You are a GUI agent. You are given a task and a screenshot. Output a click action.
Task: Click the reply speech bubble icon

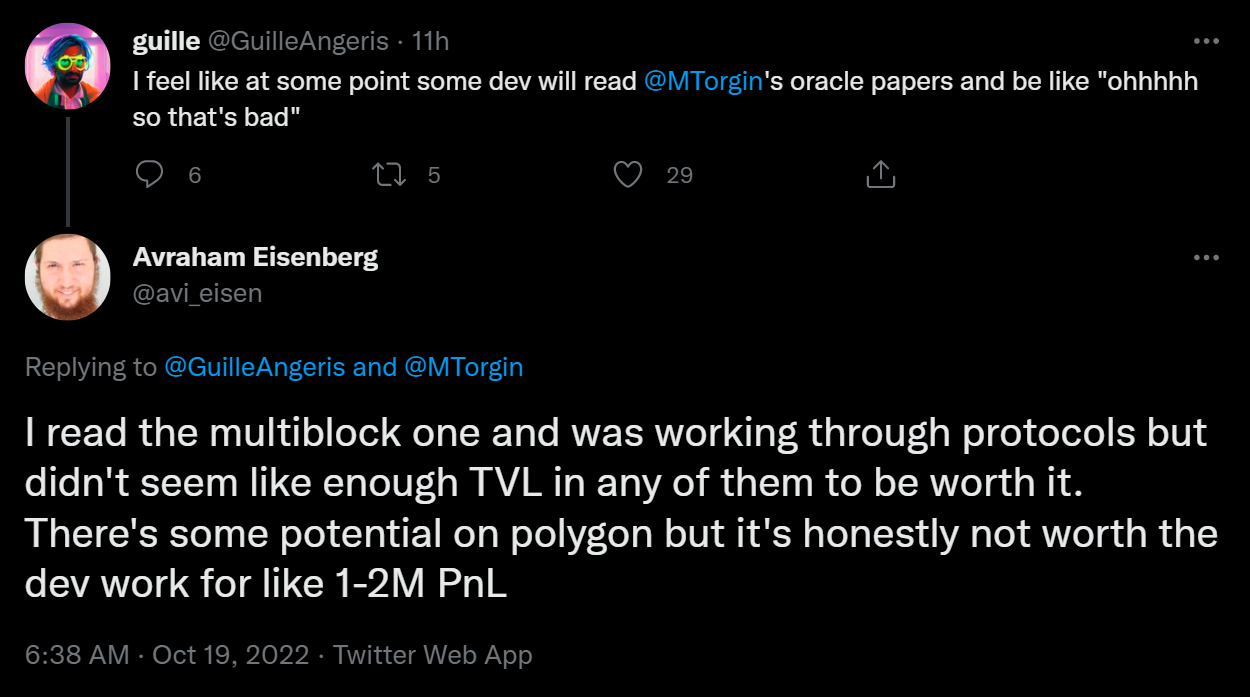point(149,175)
